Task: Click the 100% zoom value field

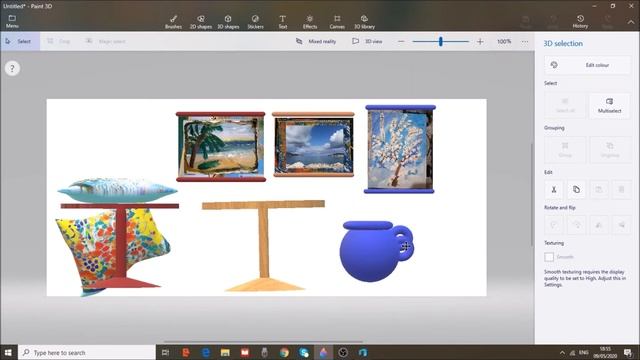Action: pos(504,41)
